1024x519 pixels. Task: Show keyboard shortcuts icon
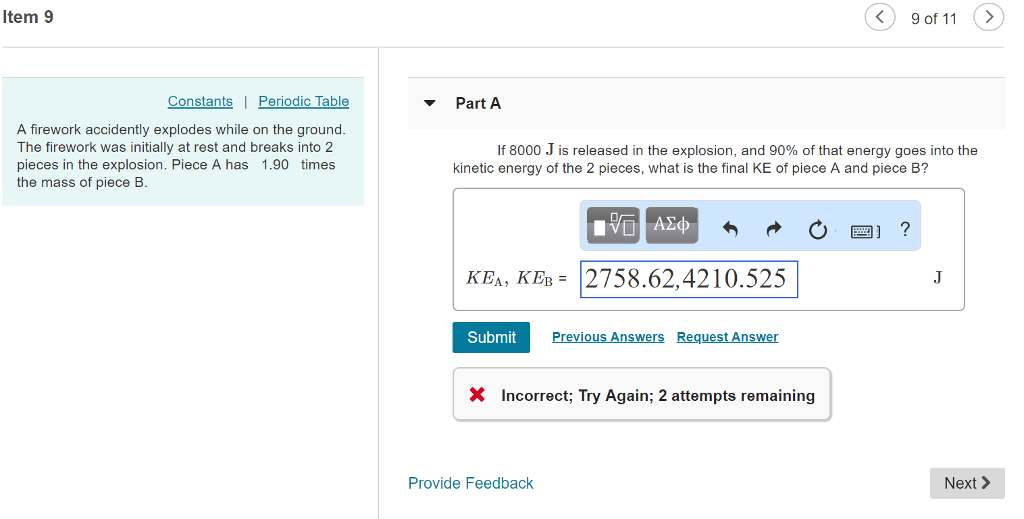pyautogui.click(x=864, y=231)
